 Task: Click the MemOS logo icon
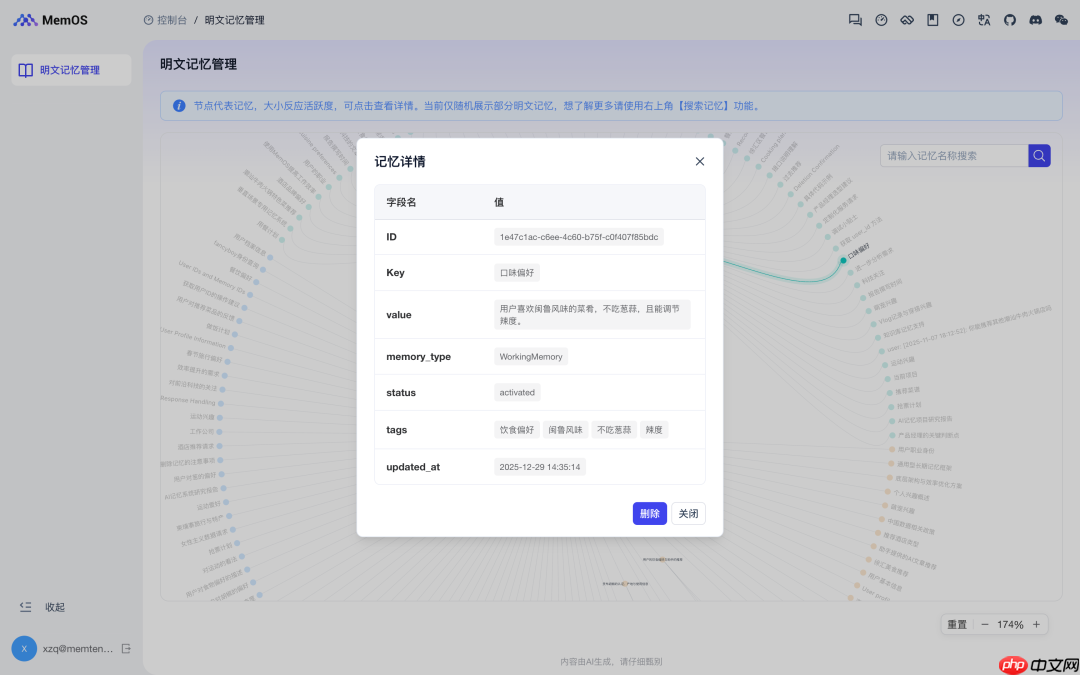tap(27, 19)
